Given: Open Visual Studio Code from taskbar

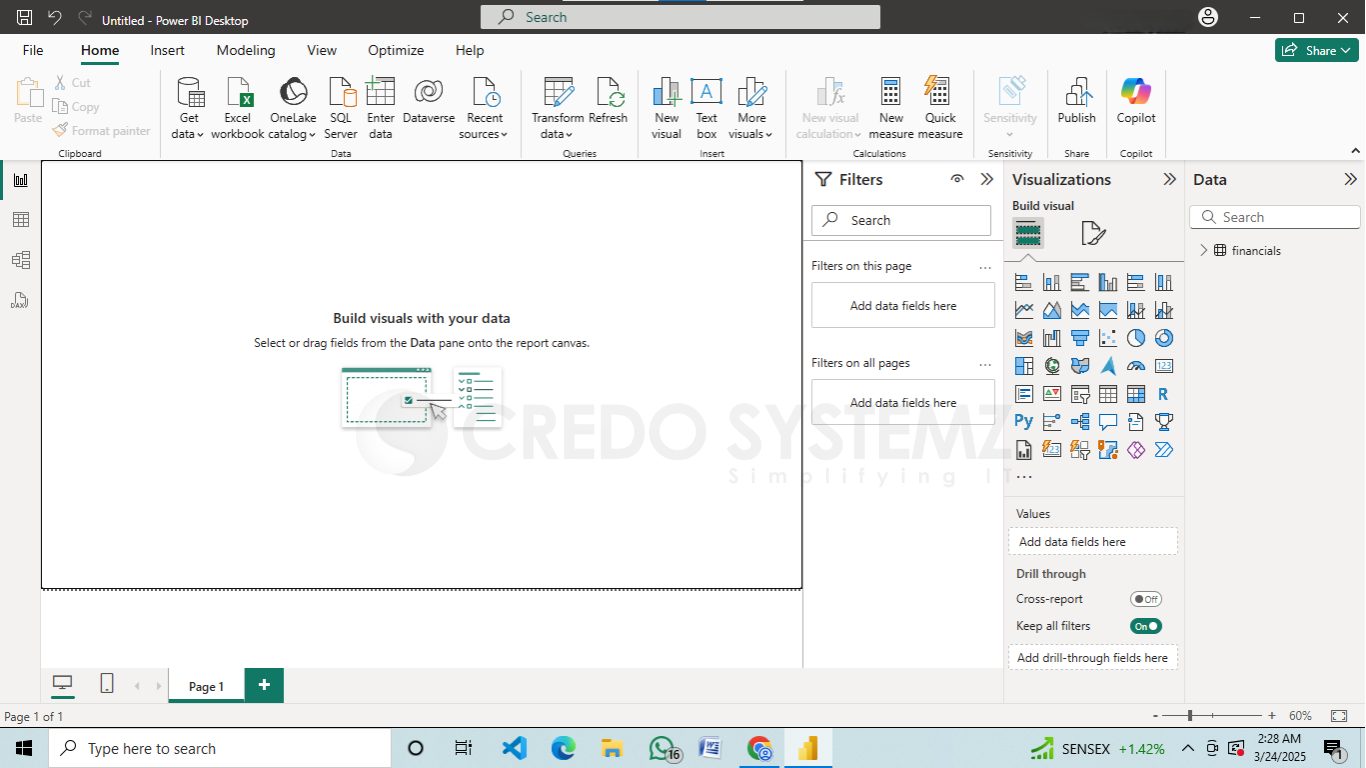Looking at the screenshot, I should click(x=514, y=748).
